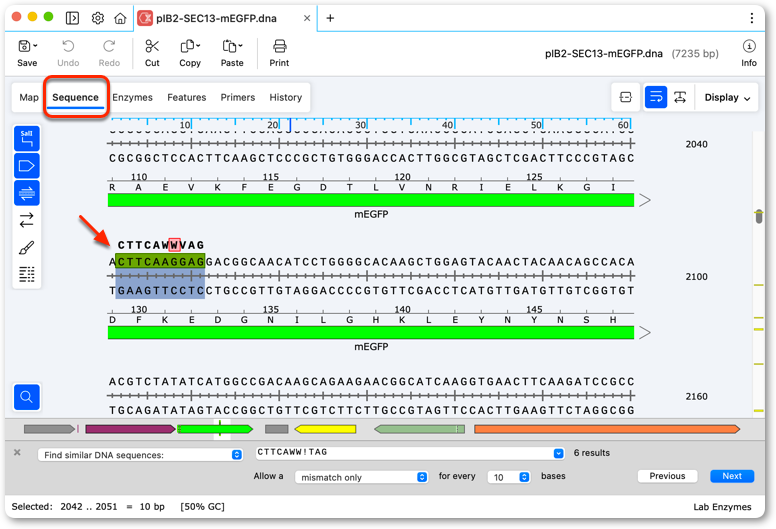Toggle the double-strand arrows option
776x529 pixels.
[x=27, y=220]
